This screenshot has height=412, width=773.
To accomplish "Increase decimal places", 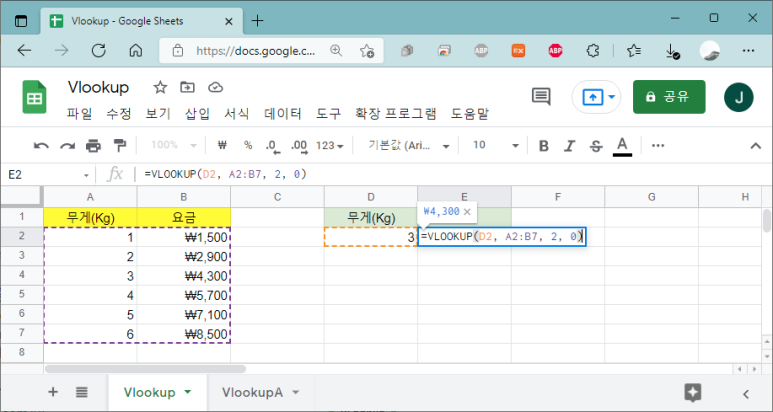I will [x=299, y=145].
